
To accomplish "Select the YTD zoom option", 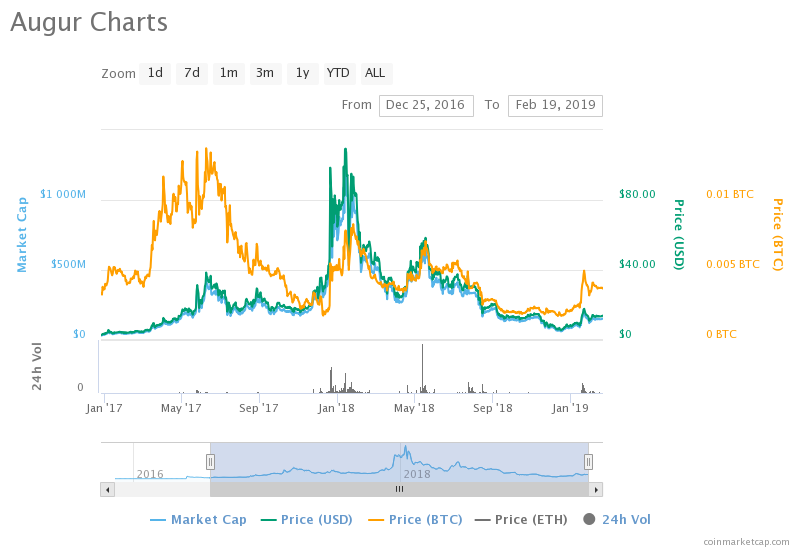I will pyautogui.click(x=339, y=73).
